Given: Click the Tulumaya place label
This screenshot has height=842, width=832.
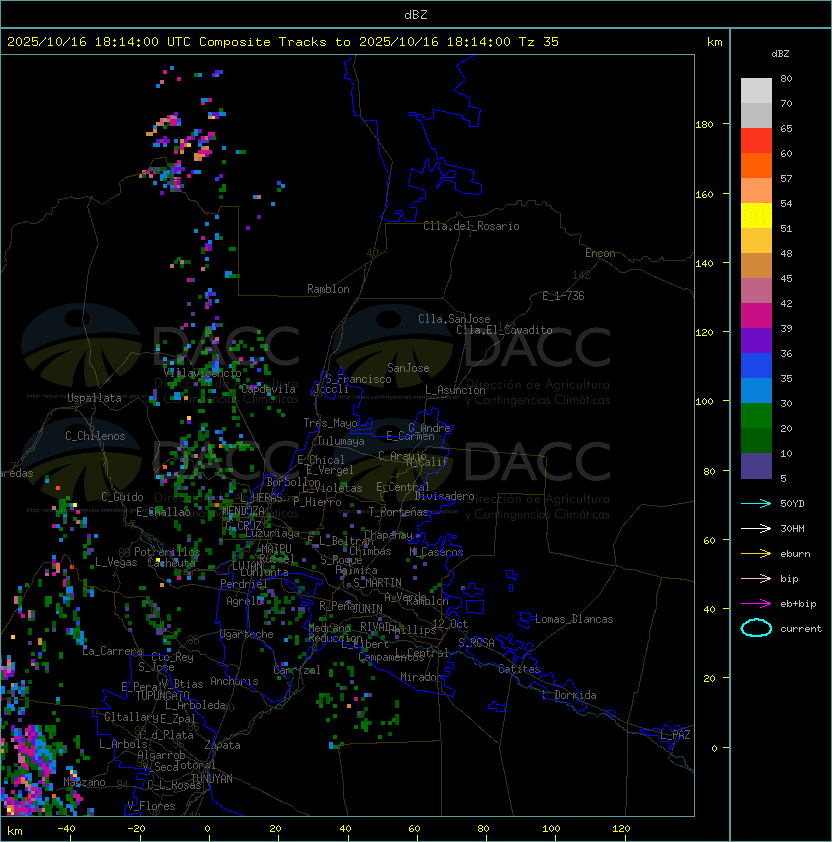Looking at the screenshot, I should point(341,441).
